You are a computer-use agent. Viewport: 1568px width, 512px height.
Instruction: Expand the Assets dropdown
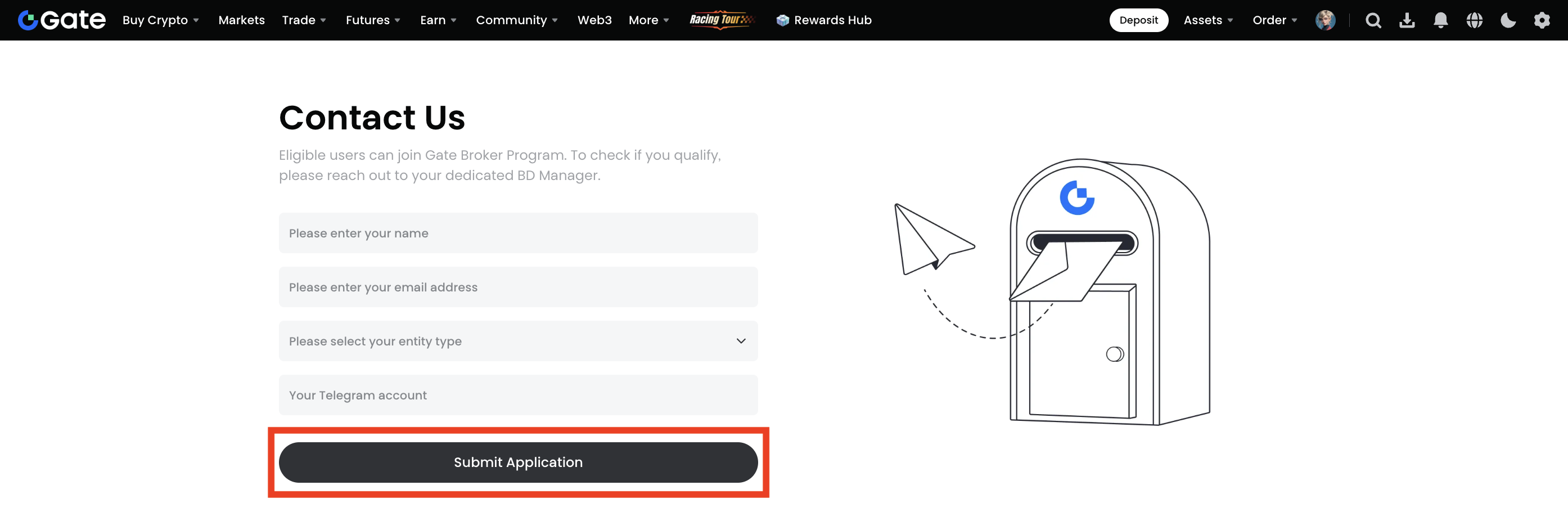[x=1207, y=20]
